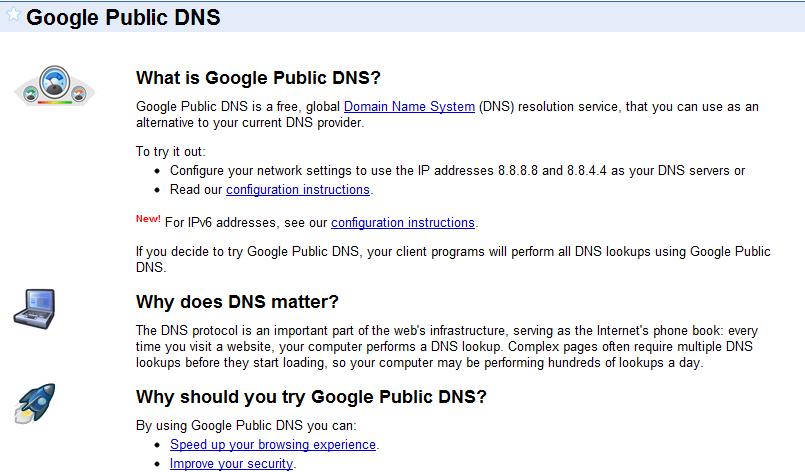This screenshot has height=472, width=805.
Task: Open the Domain Name System link
Action: pos(409,106)
